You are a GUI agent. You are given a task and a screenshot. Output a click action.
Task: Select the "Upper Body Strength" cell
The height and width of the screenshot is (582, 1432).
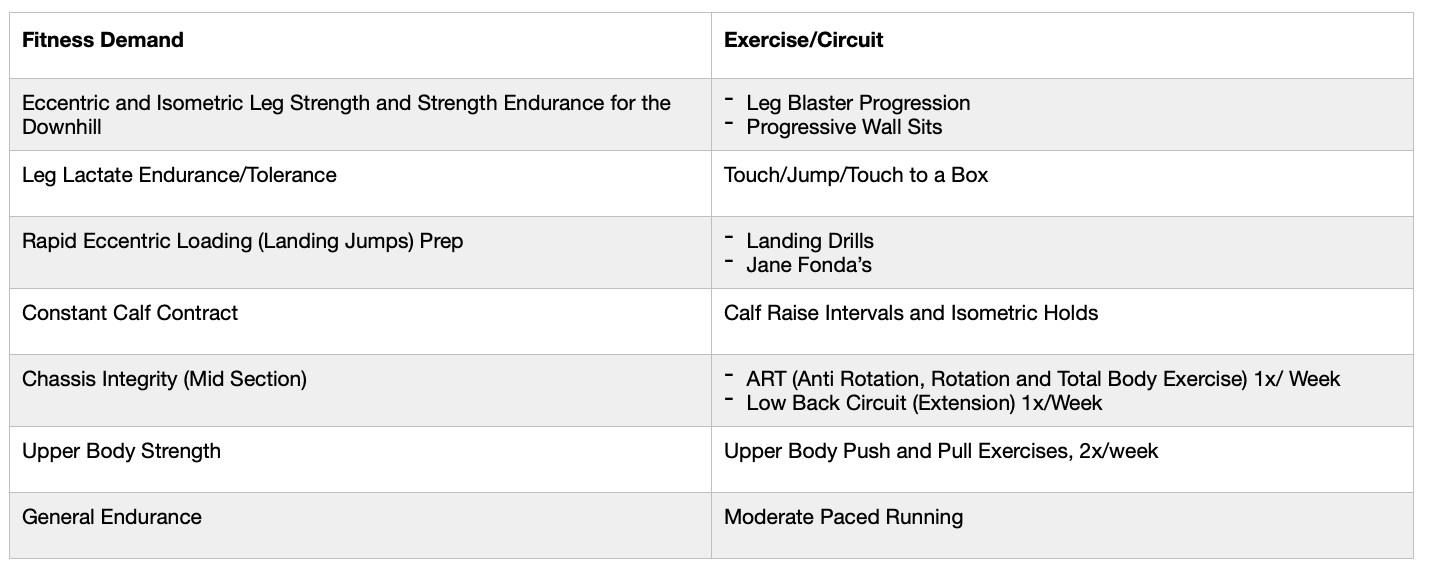(x=121, y=451)
